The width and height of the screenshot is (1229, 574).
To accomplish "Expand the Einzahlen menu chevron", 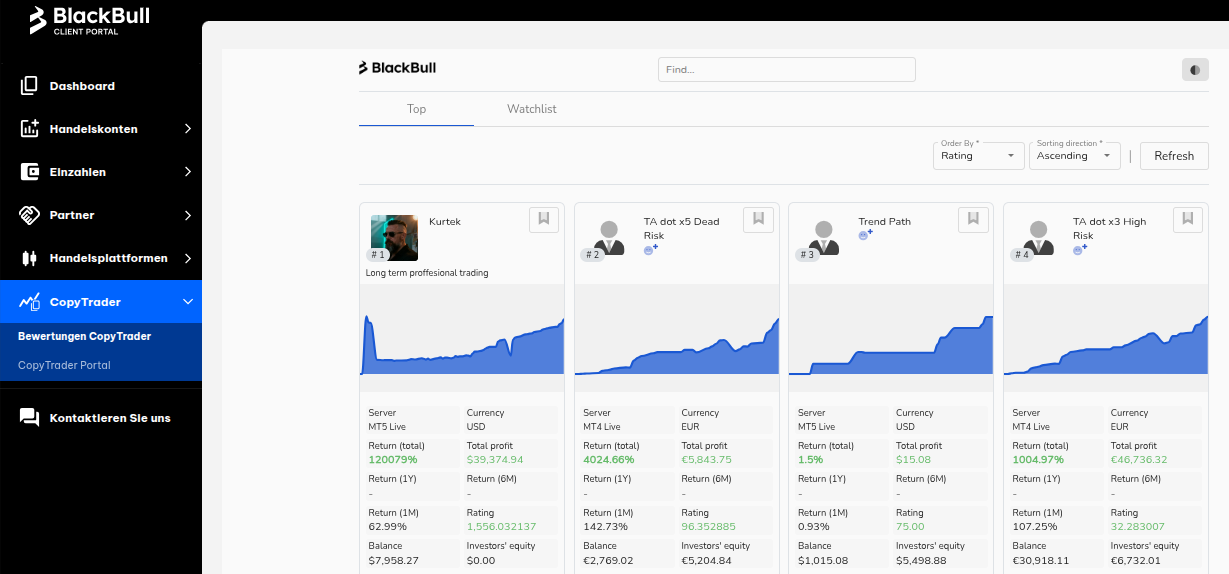I will coord(187,172).
